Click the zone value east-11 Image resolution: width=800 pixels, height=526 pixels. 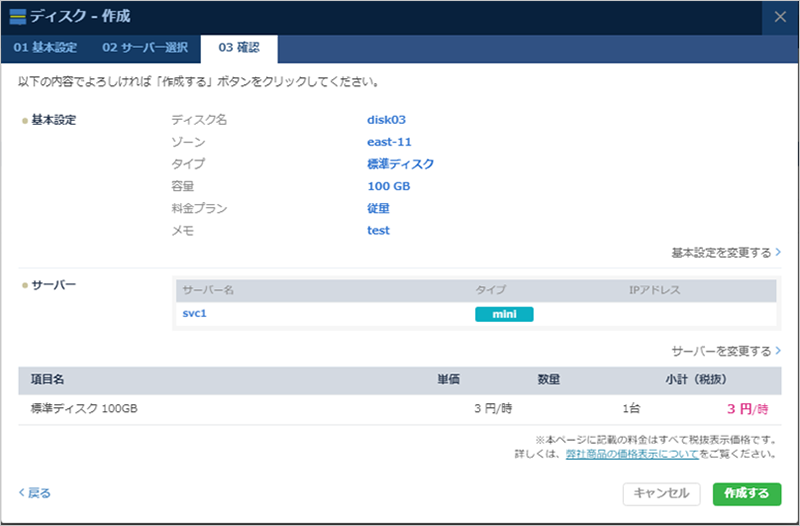(389, 142)
